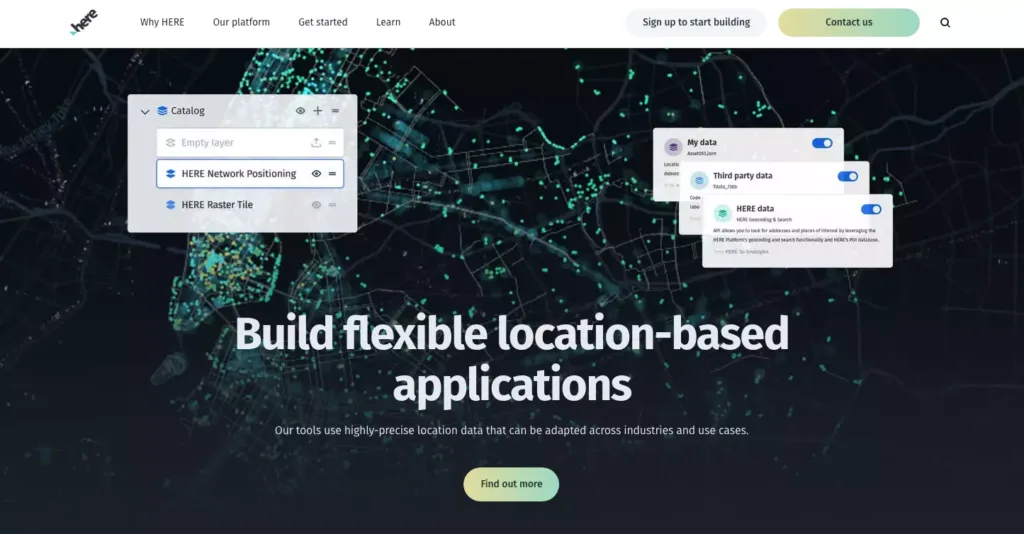This screenshot has width=1024, height=534.
Task: Select the HERE Network Positioning text
Action: 238,174
